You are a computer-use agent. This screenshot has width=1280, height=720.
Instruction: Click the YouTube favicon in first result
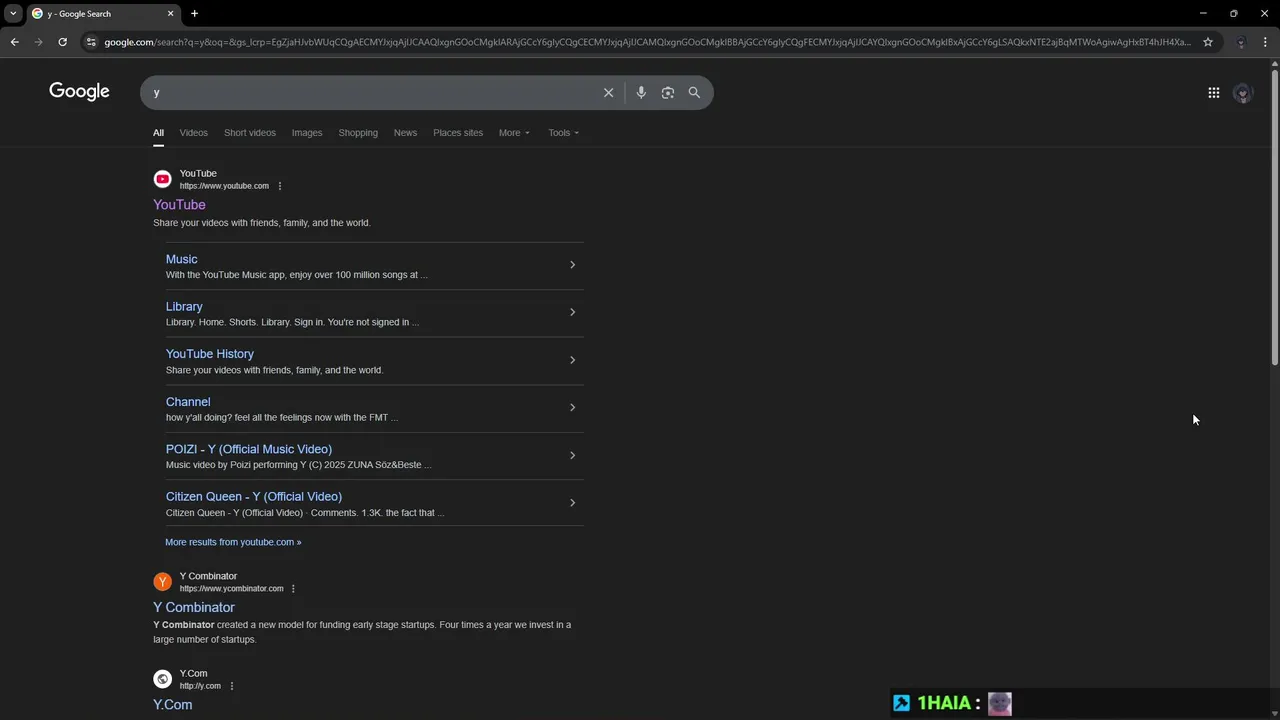[x=162, y=179]
